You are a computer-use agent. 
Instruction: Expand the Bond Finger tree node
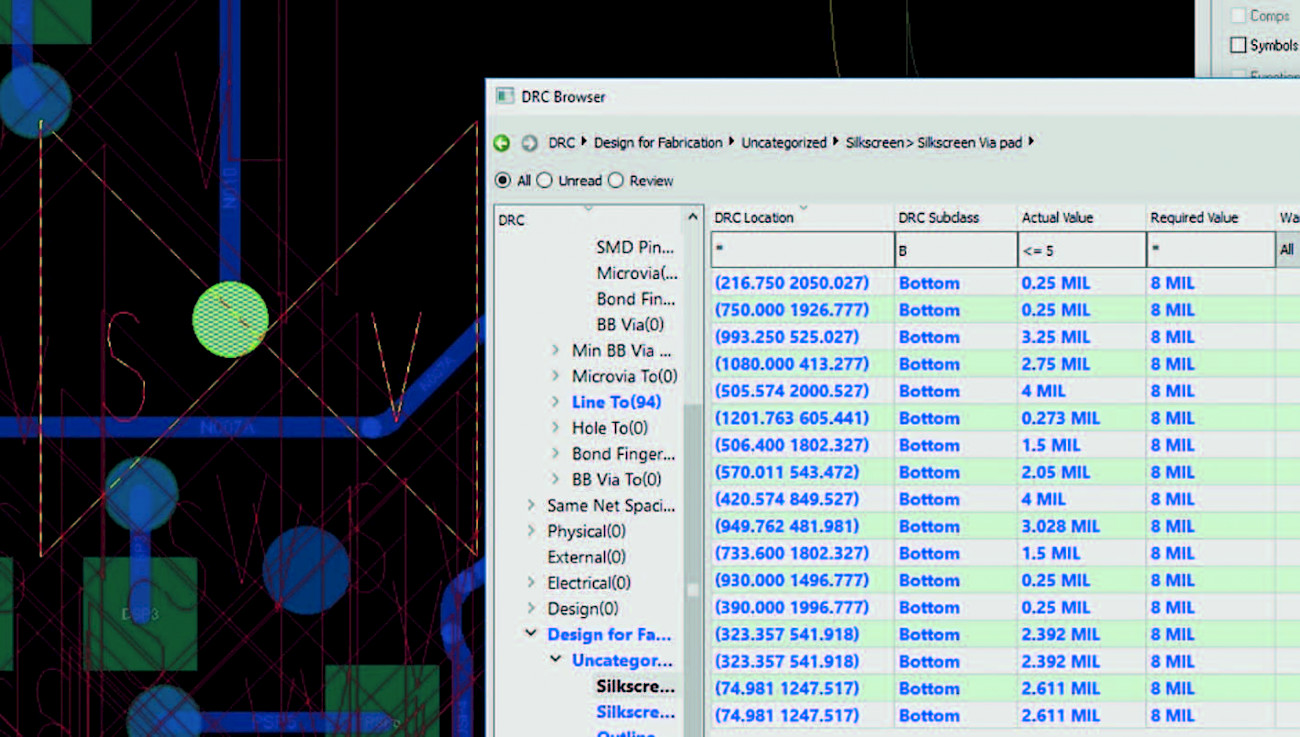click(555, 454)
